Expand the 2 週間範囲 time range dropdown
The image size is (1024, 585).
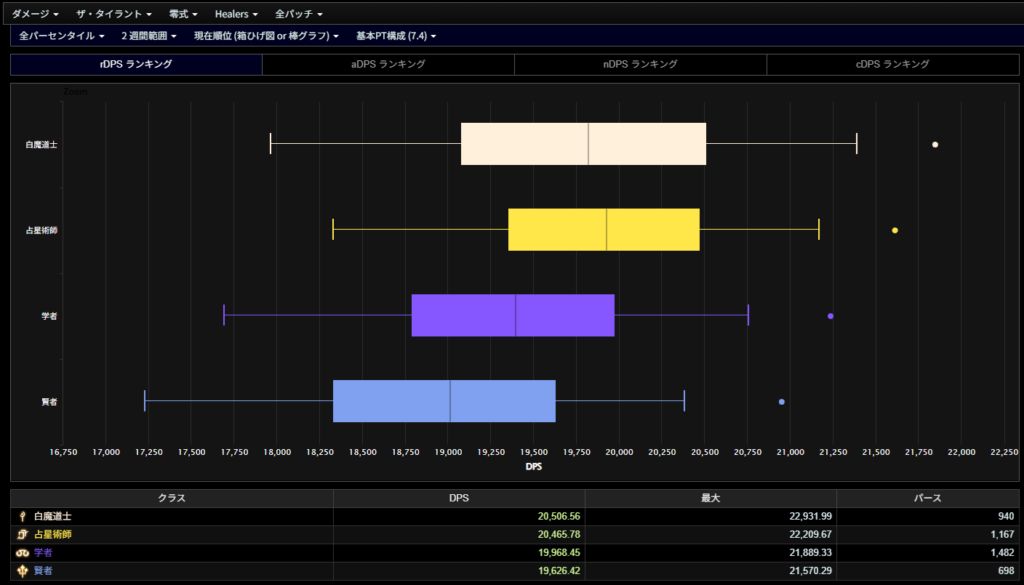[x=149, y=36]
